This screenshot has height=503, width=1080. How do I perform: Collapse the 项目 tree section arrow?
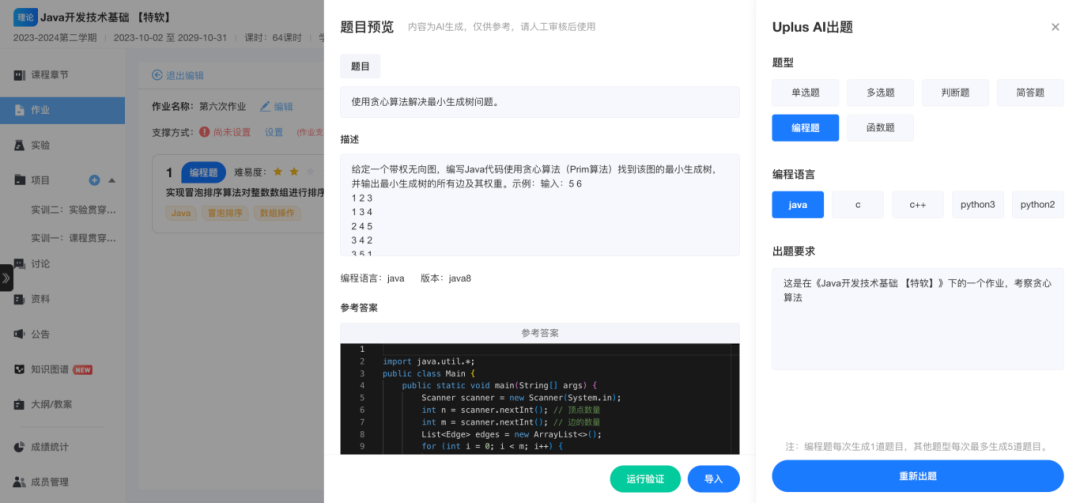(112, 180)
